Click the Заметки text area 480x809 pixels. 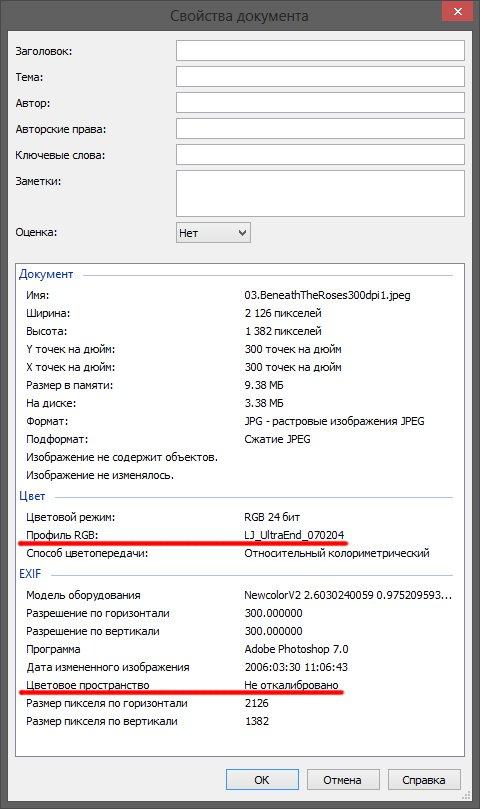(x=320, y=193)
